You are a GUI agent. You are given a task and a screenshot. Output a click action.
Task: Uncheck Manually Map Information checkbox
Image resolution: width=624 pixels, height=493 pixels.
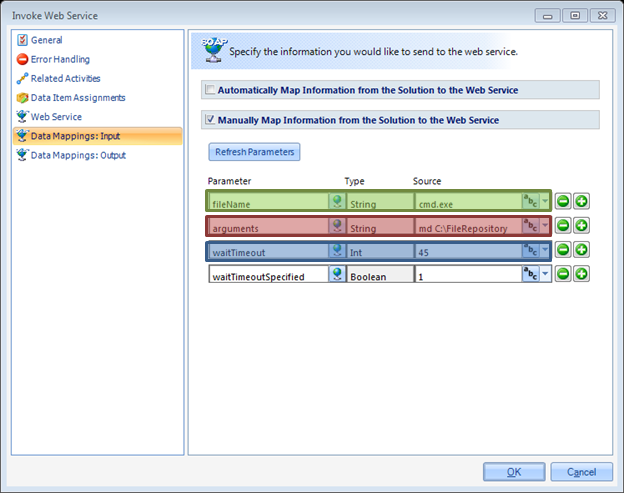[210, 119]
